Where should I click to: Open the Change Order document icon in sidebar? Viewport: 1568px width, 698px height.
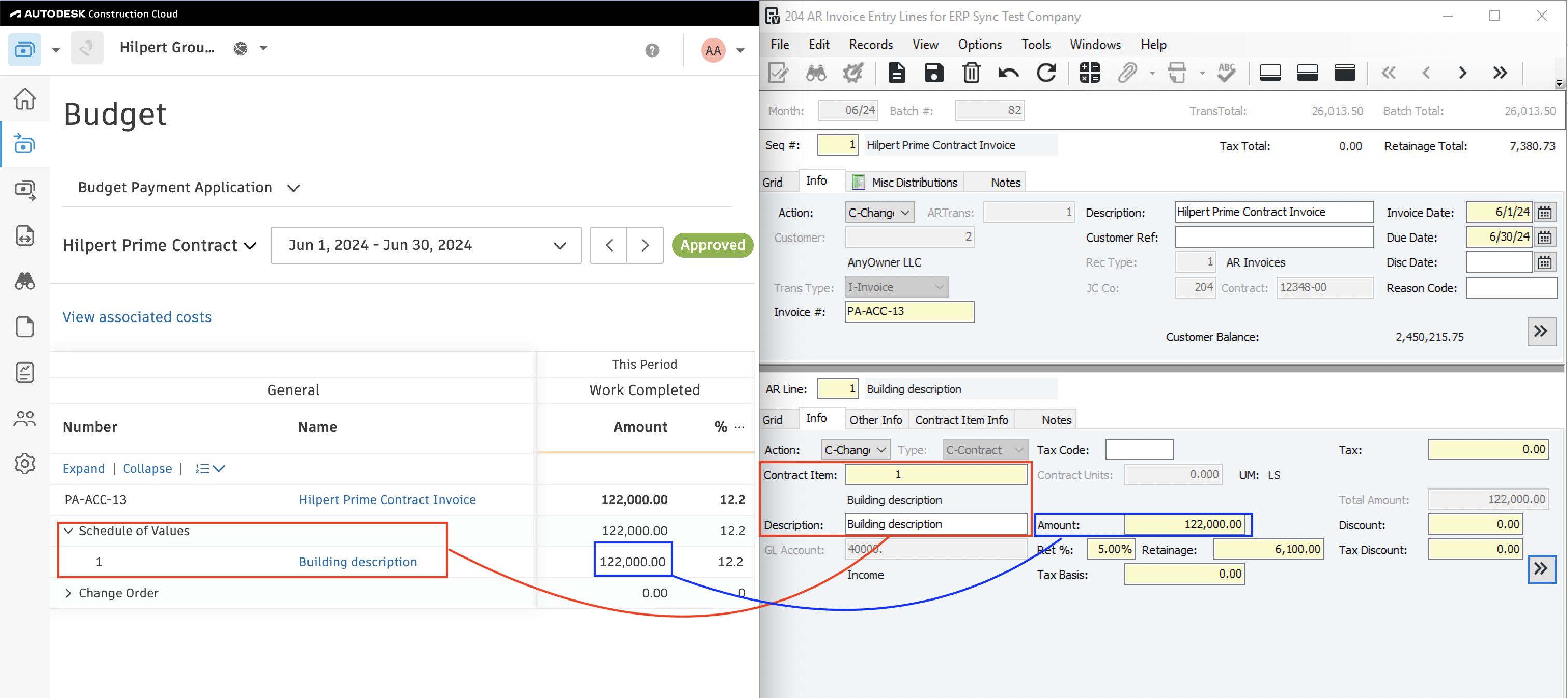(24, 235)
